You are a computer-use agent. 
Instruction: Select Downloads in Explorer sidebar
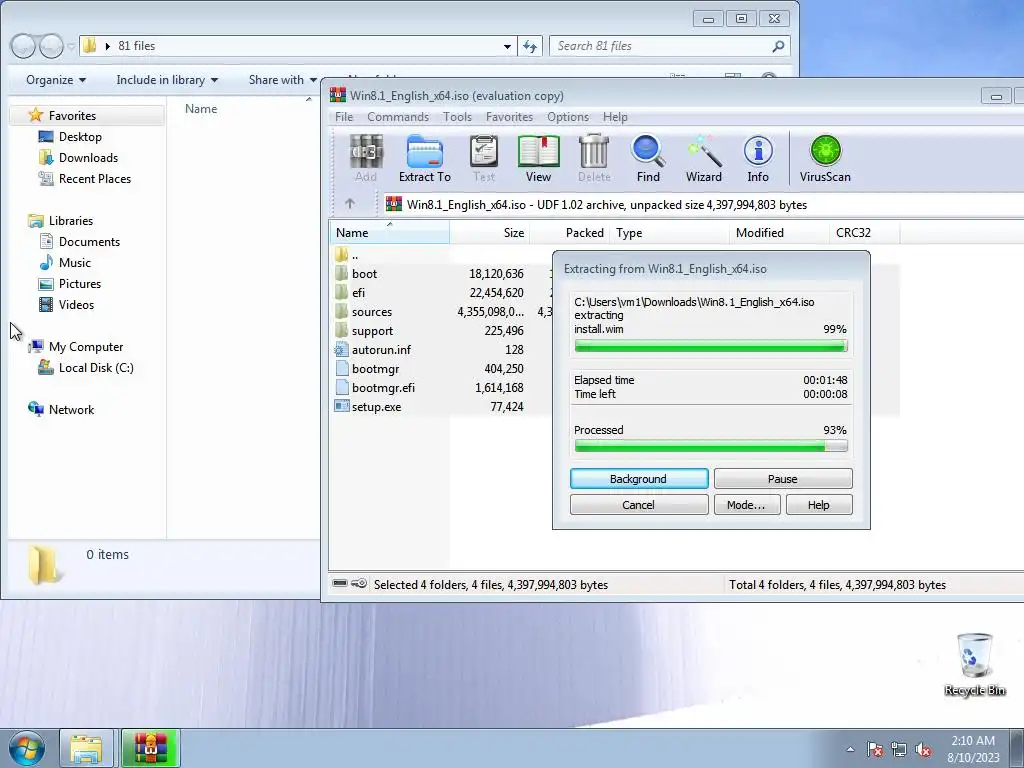pos(78,157)
